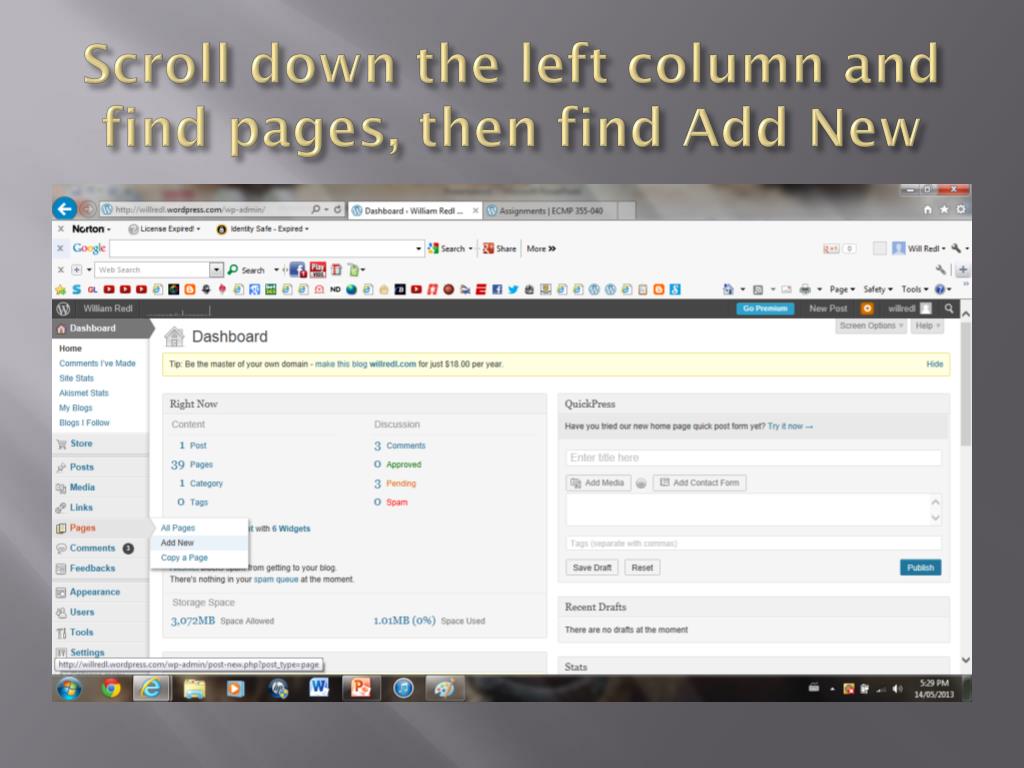Open the Store sidebar item
Viewport: 1024px width, 768px height.
[x=82, y=443]
